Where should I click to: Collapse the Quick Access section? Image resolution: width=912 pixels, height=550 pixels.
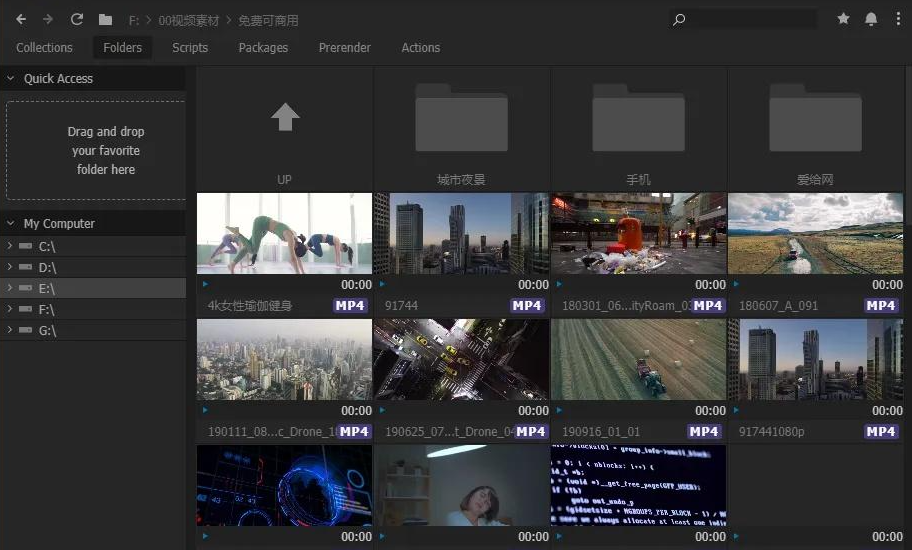(11, 79)
